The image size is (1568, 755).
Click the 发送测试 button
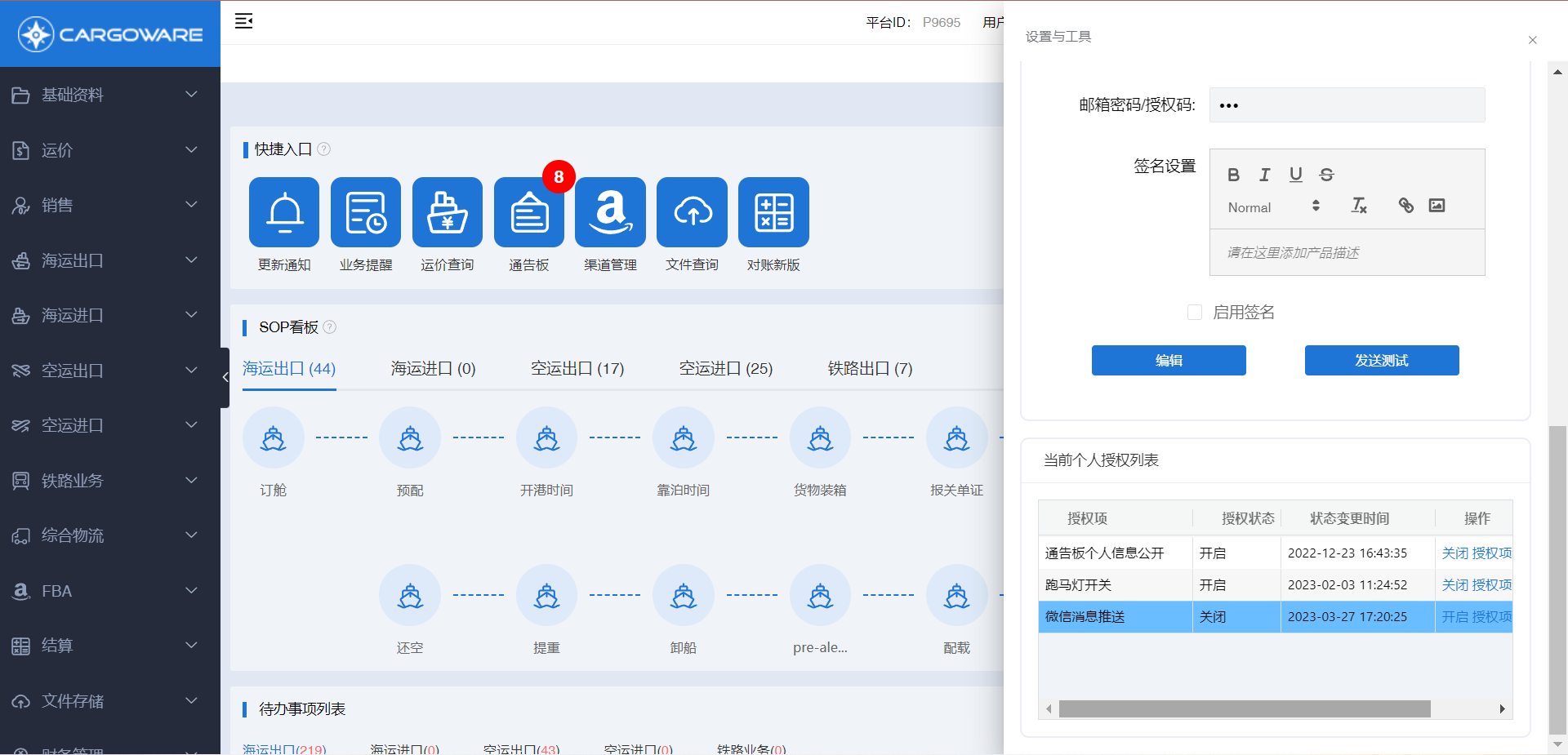(1381, 361)
